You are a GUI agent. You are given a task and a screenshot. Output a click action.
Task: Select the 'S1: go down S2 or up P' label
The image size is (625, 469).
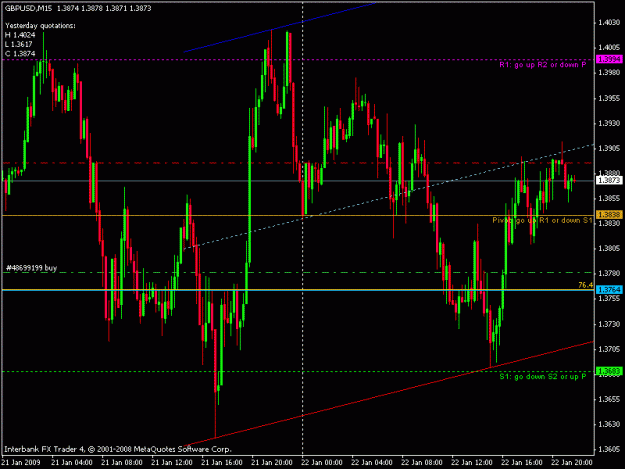pos(542,377)
